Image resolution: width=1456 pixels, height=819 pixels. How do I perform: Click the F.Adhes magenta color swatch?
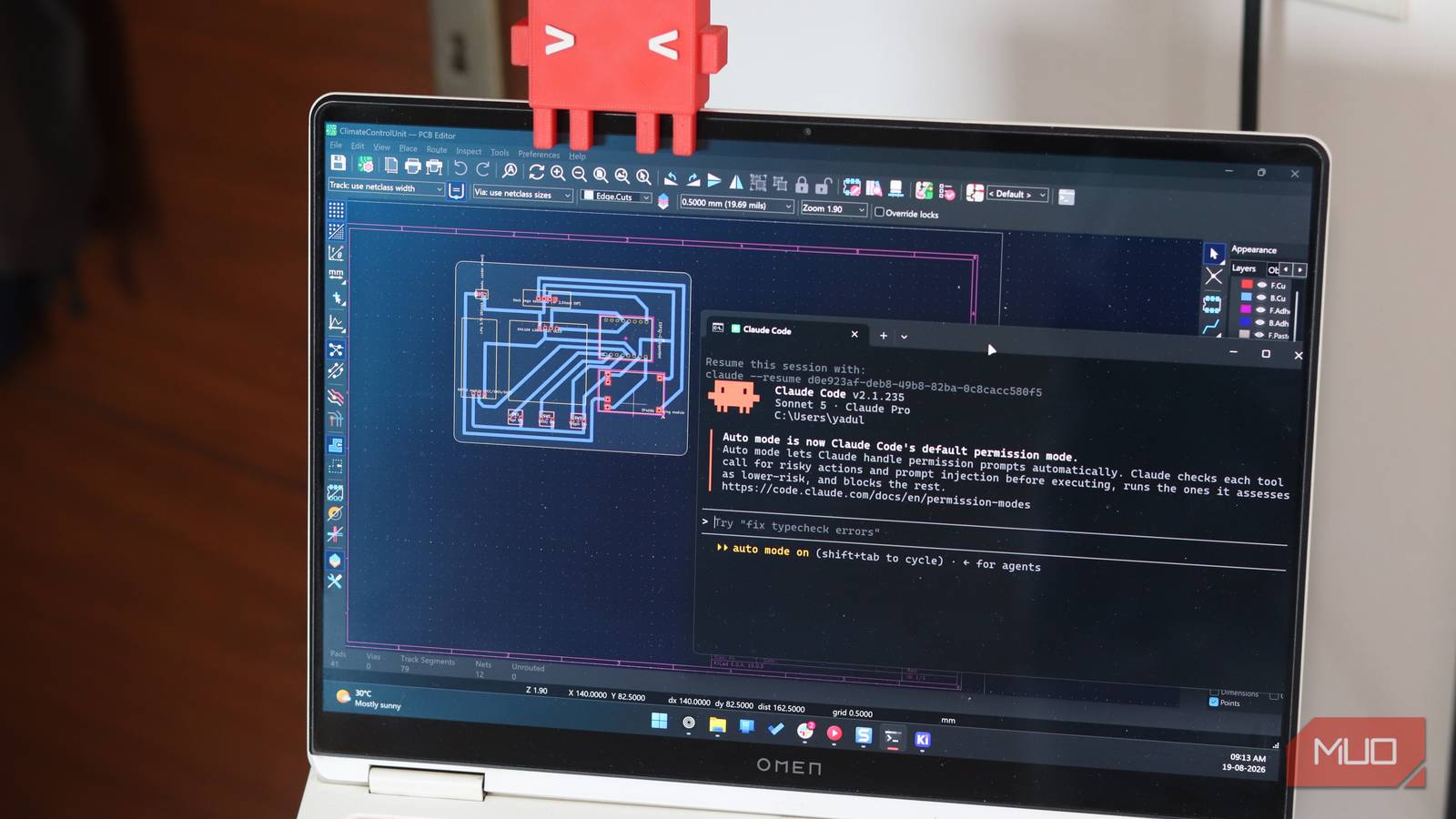(x=1246, y=309)
